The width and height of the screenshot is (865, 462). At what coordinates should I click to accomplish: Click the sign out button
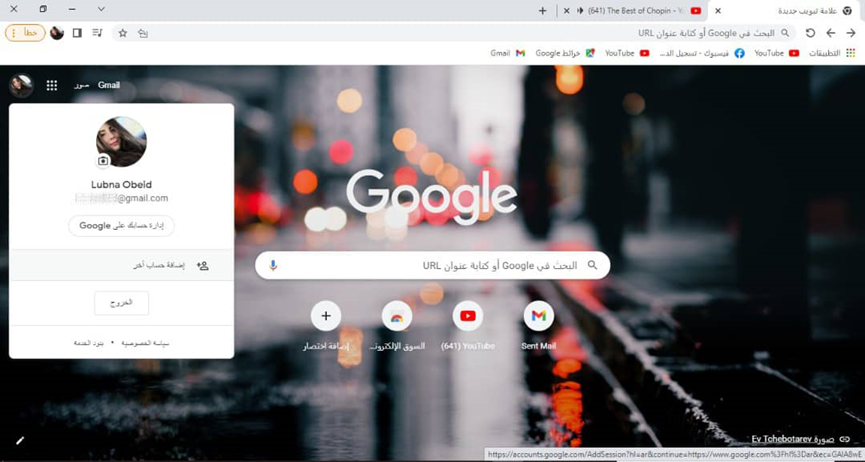click(x=121, y=303)
